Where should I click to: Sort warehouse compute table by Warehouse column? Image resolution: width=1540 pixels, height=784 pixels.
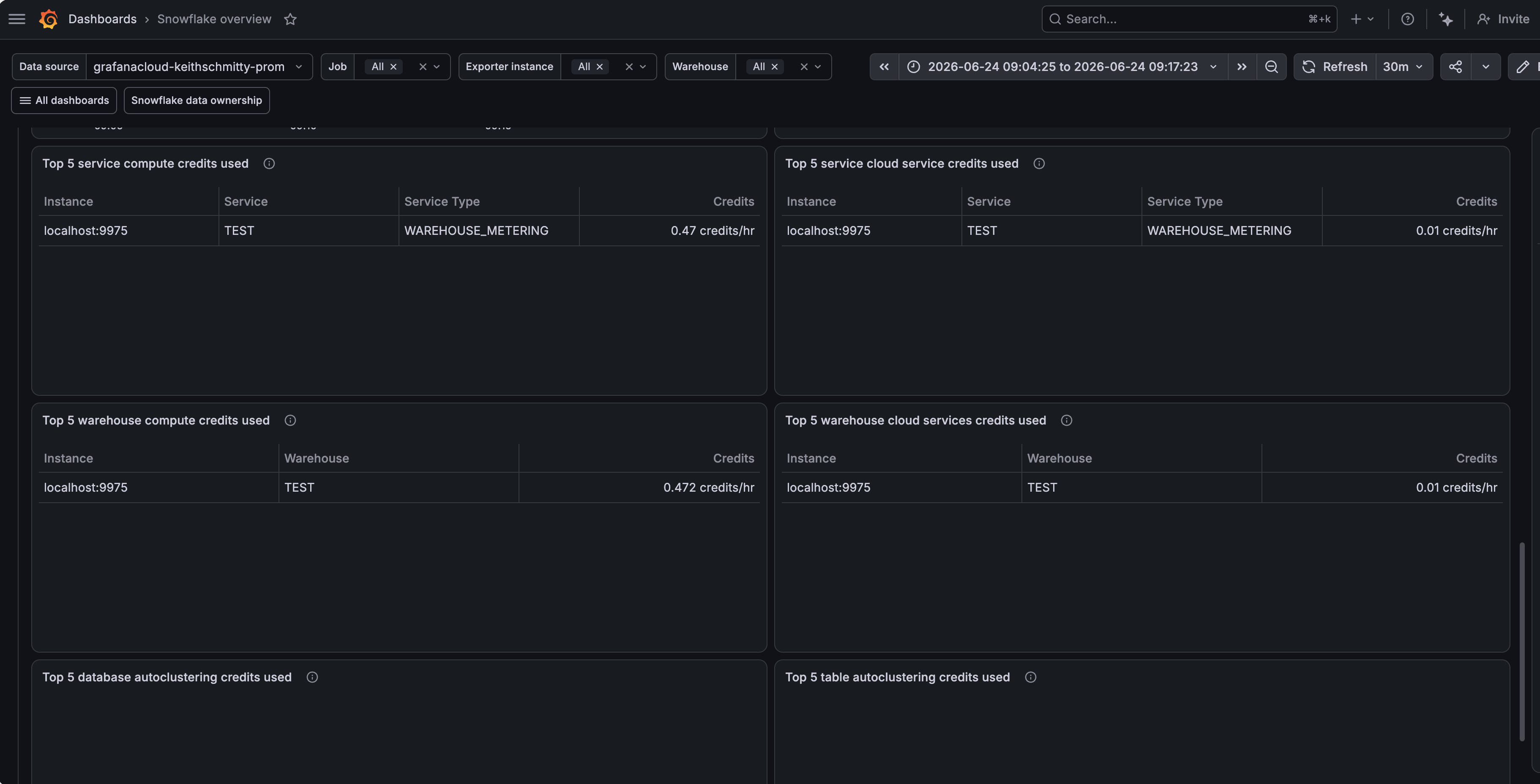coord(316,458)
